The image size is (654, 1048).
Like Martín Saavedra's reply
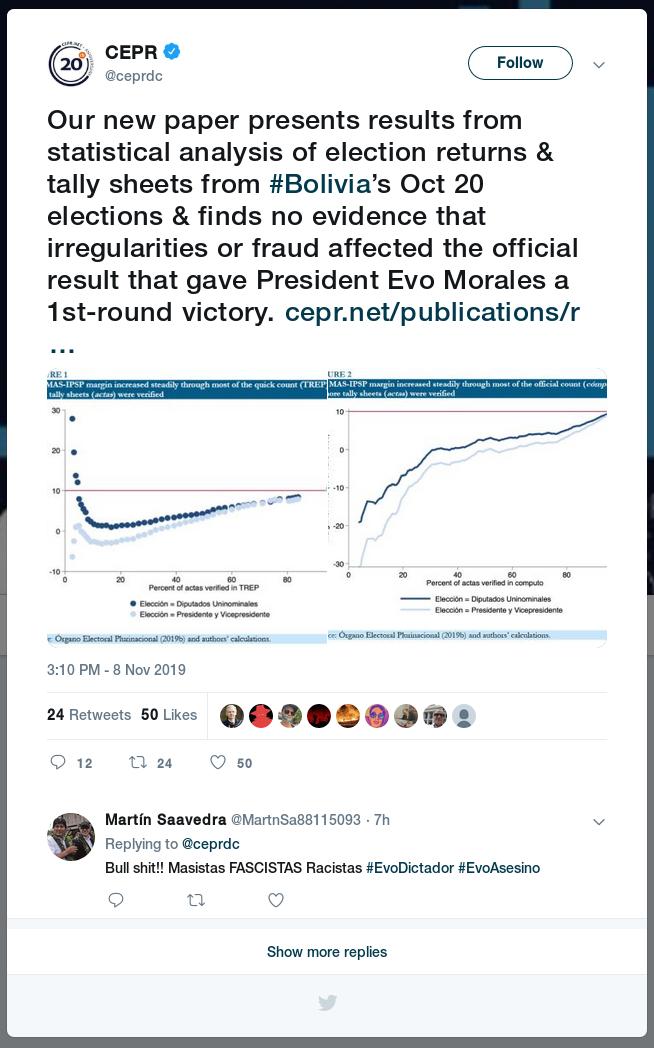click(276, 900)
